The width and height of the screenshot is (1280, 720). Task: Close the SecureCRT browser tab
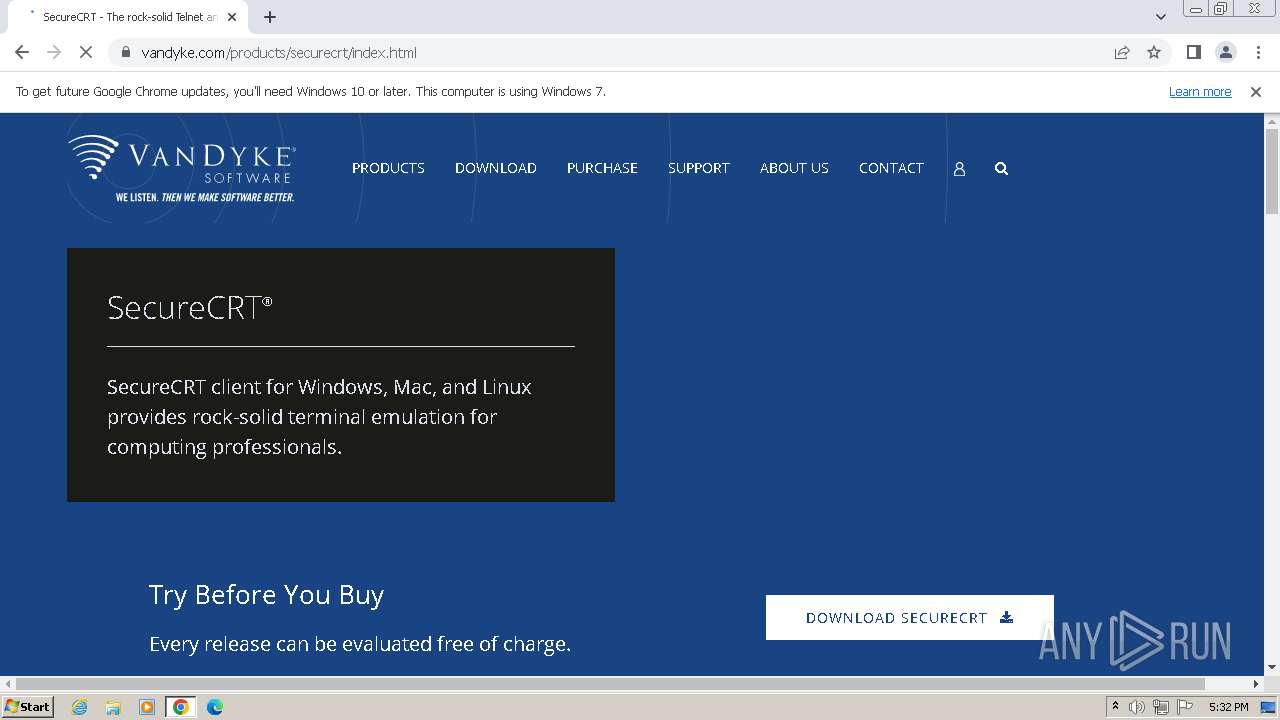point(232,17)
